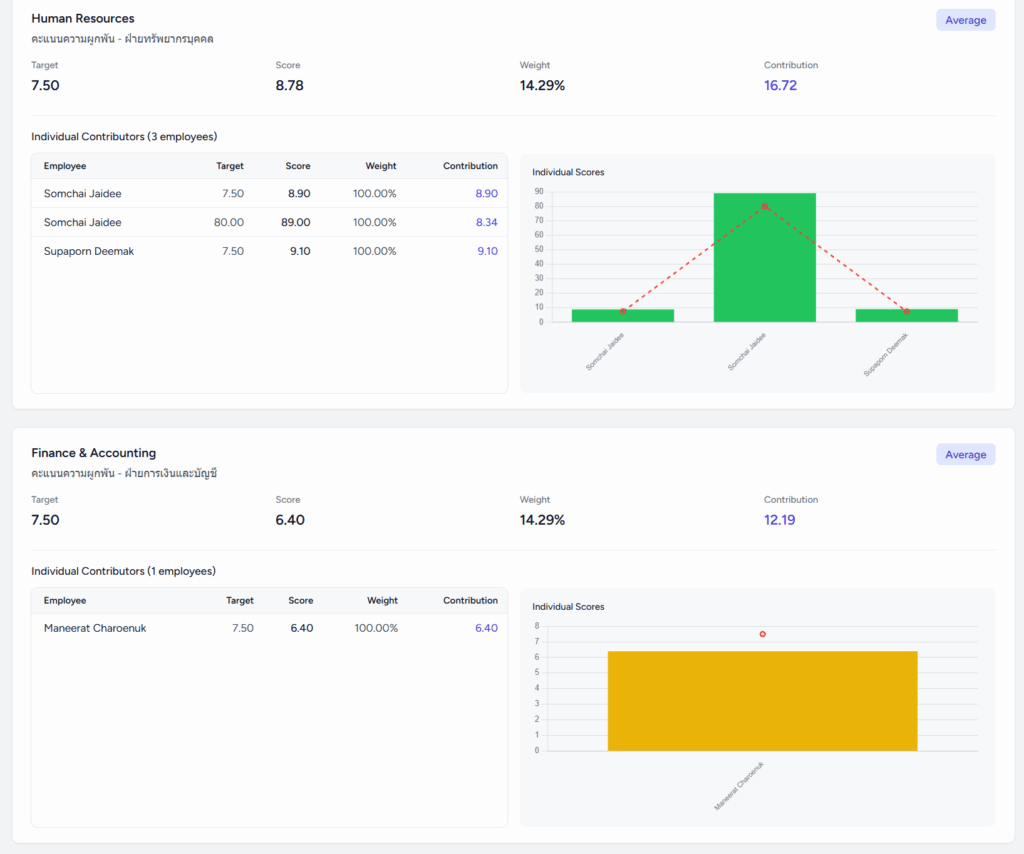Click the Average badge in Human Resources card
Viewport: 1024px width, 854px height.
(965, 20)
